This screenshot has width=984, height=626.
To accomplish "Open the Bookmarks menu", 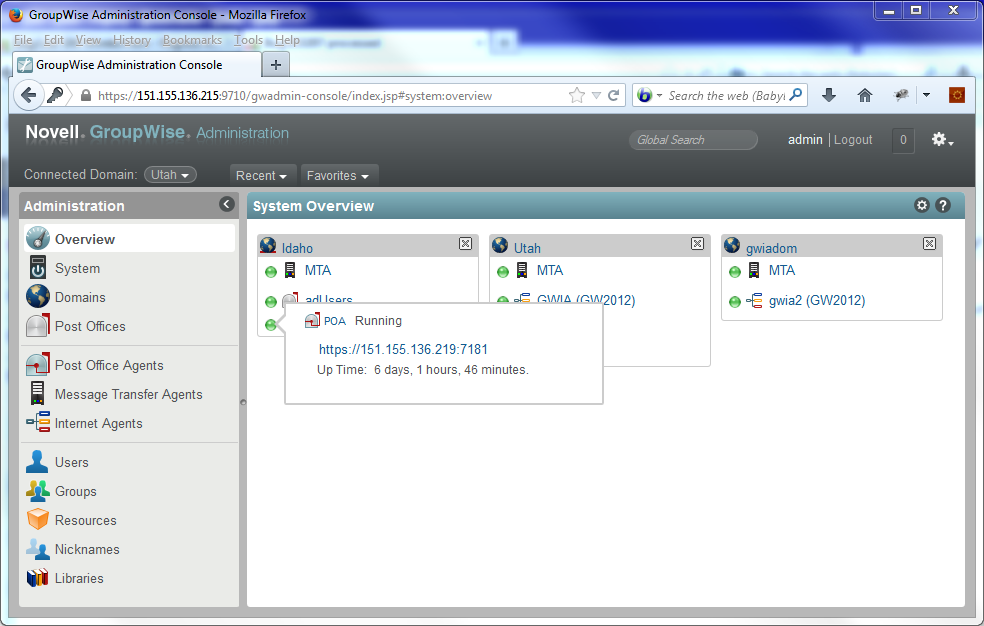I will 192,40.
